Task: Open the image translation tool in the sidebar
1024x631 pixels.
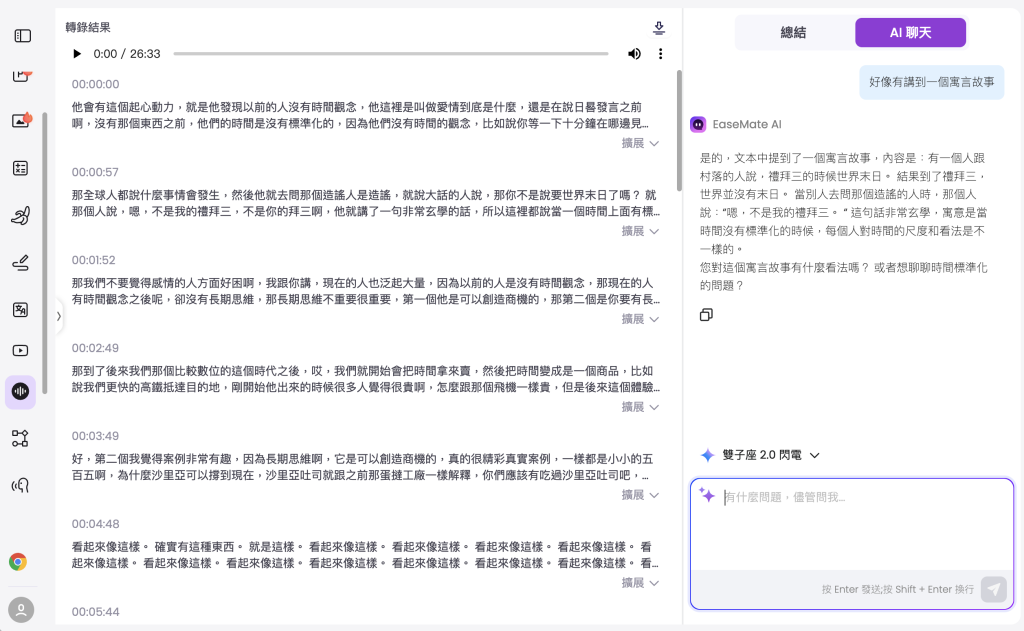Action: (x=20, y=310)
